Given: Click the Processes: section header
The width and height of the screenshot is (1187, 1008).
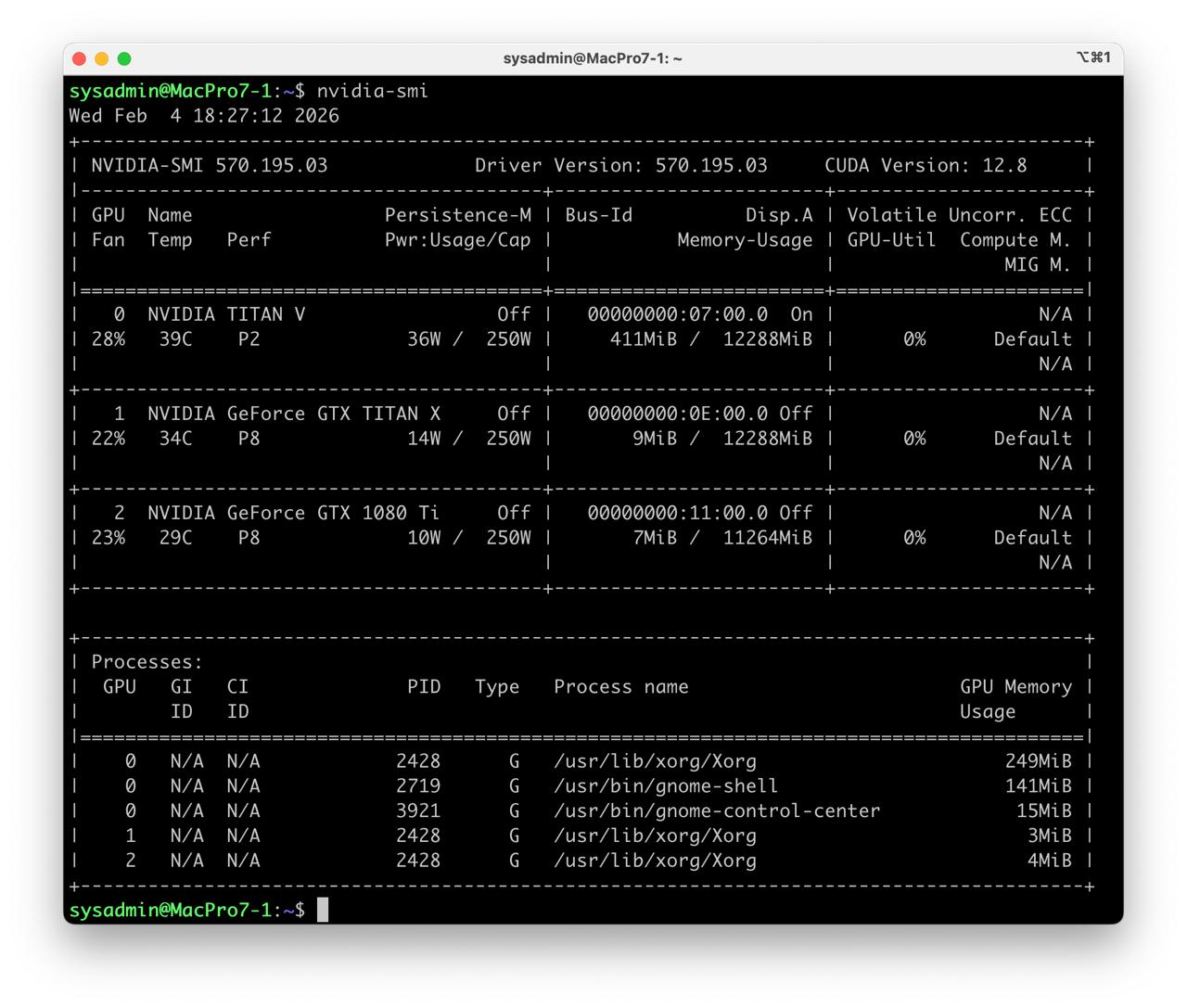Looking at the screenshot, I should (x=147, y=662).
